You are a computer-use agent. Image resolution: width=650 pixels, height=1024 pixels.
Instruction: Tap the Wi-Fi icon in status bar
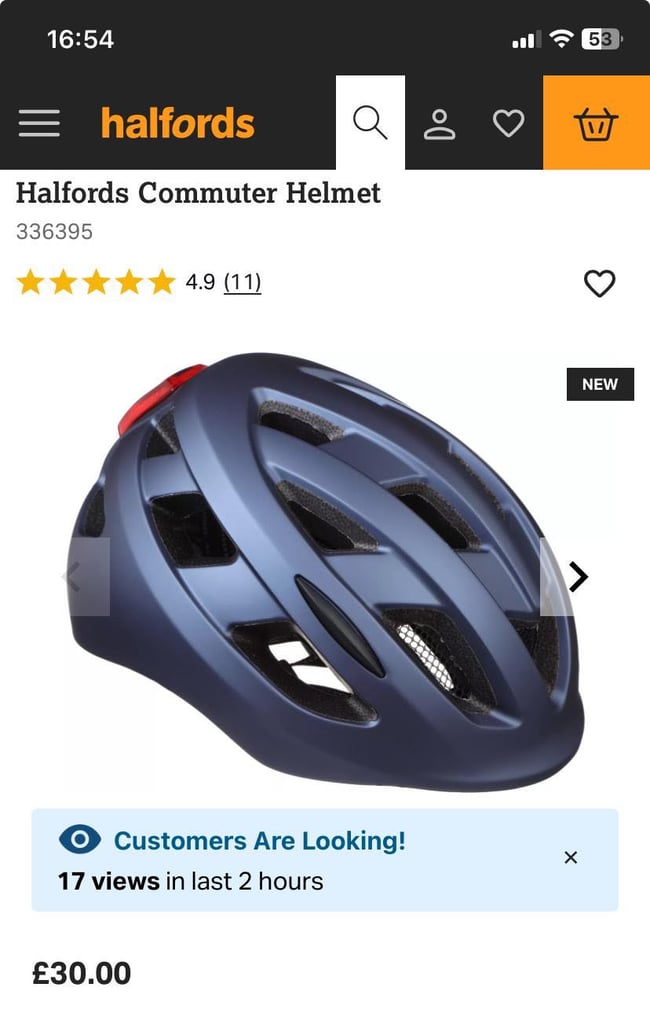click(x=561, y=39)
